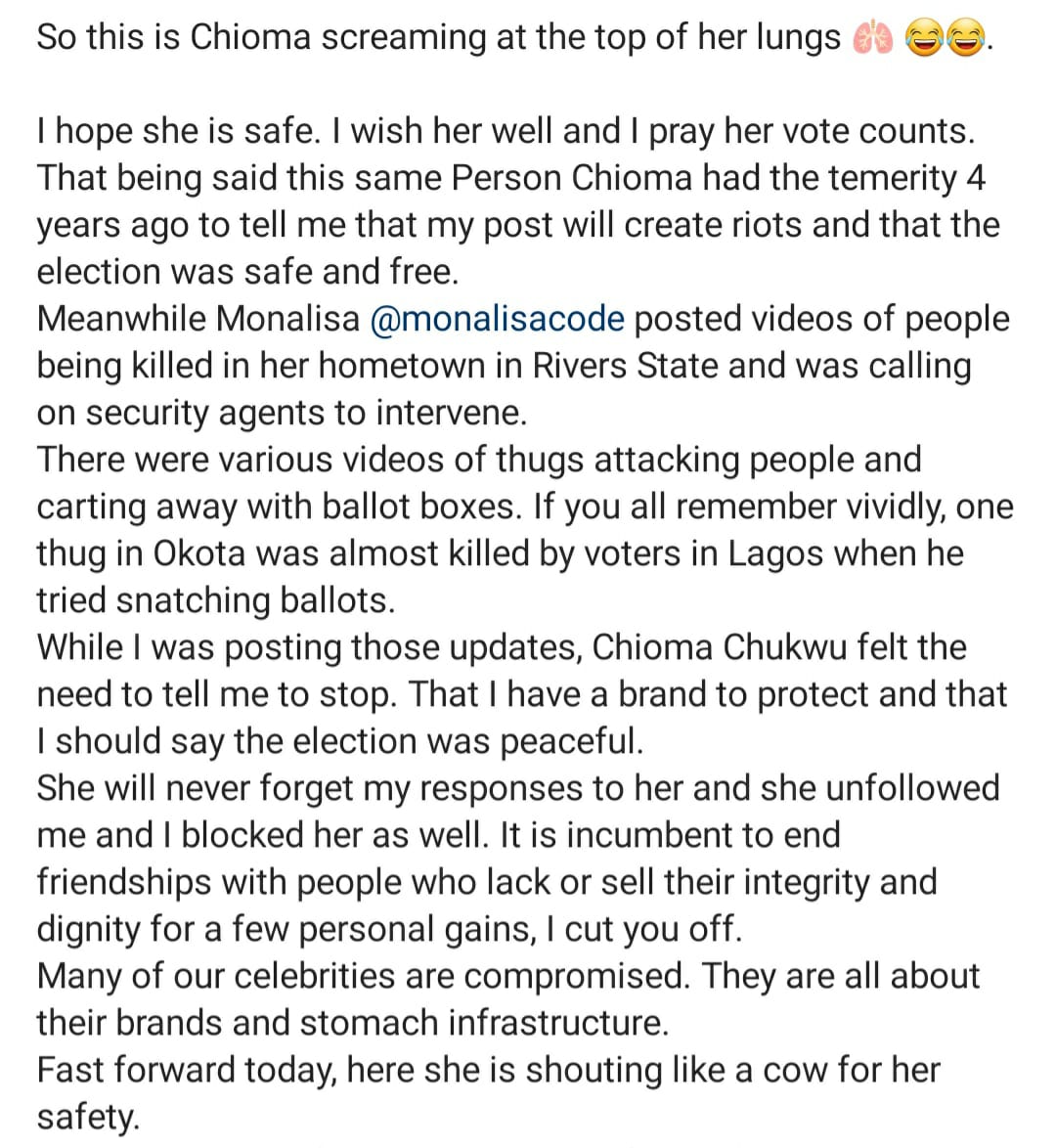Click the final word 'safety' of the post
The height and width of the screenshot is (1148, 1056).
[x=87, y=1117]
